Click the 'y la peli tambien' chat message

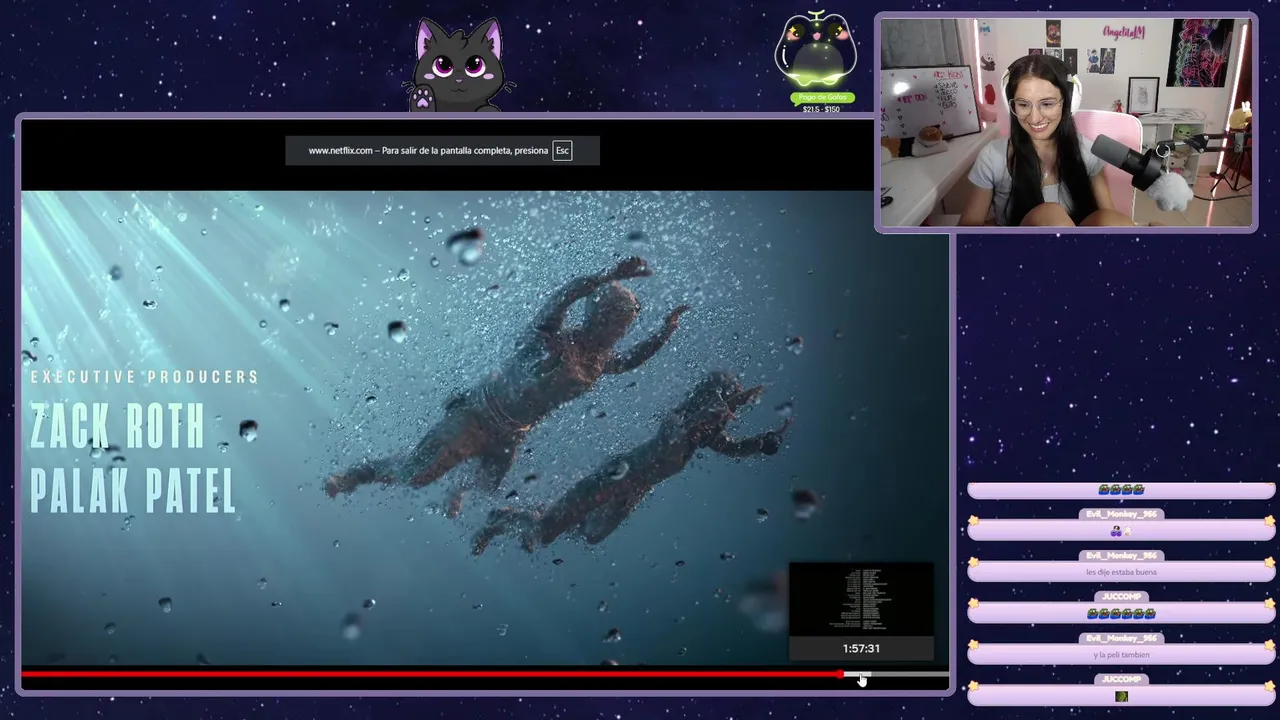(1121, 655)
